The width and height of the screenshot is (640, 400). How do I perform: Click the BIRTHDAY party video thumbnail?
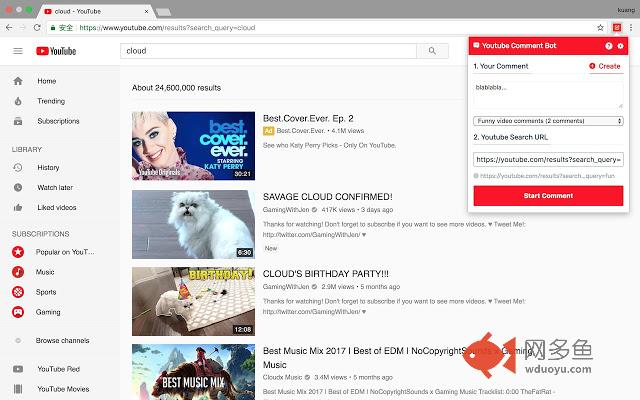coord(193,302)
